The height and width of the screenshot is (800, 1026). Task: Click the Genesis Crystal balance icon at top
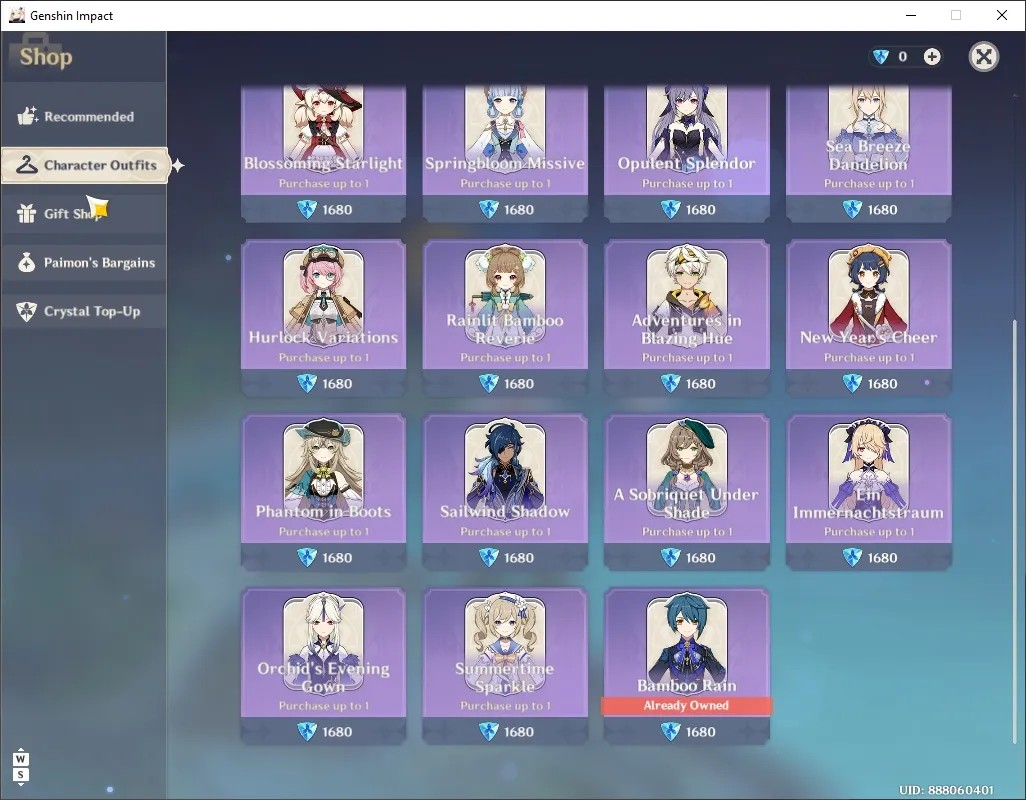pos(881,57)
